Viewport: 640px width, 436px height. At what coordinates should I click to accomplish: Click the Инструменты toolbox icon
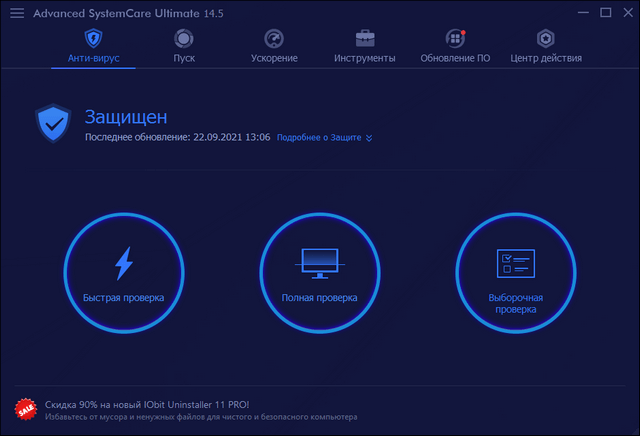364,38
